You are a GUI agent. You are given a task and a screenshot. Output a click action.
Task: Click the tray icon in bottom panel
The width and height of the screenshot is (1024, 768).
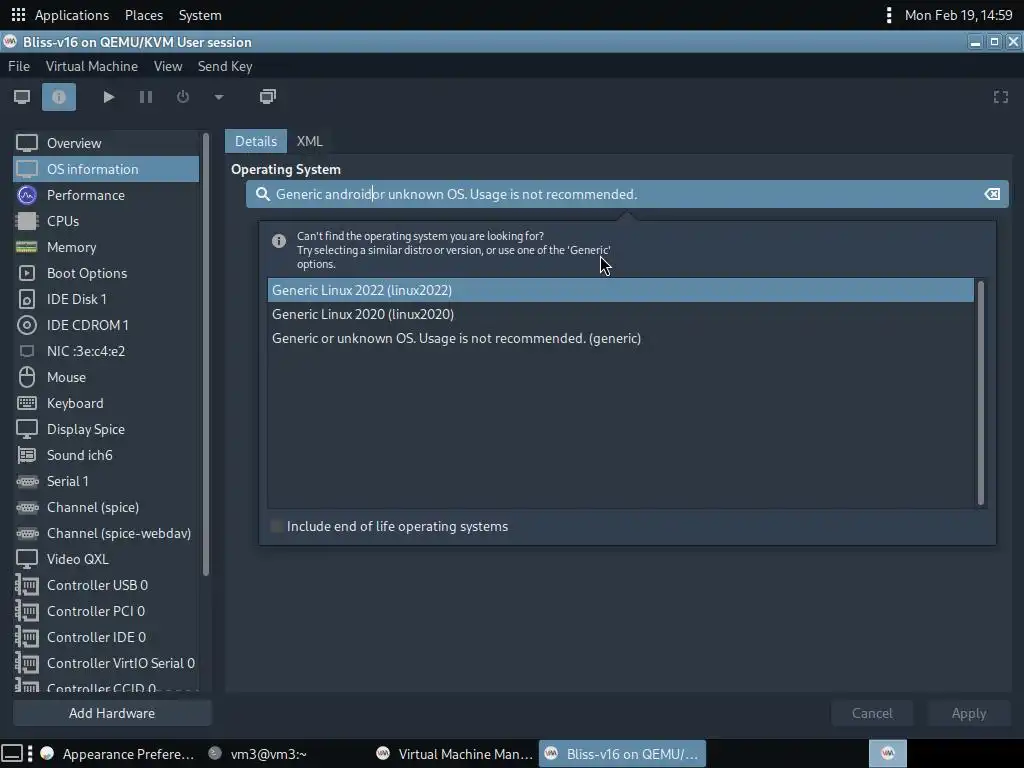pyautogui.click(x=888, y=754)
